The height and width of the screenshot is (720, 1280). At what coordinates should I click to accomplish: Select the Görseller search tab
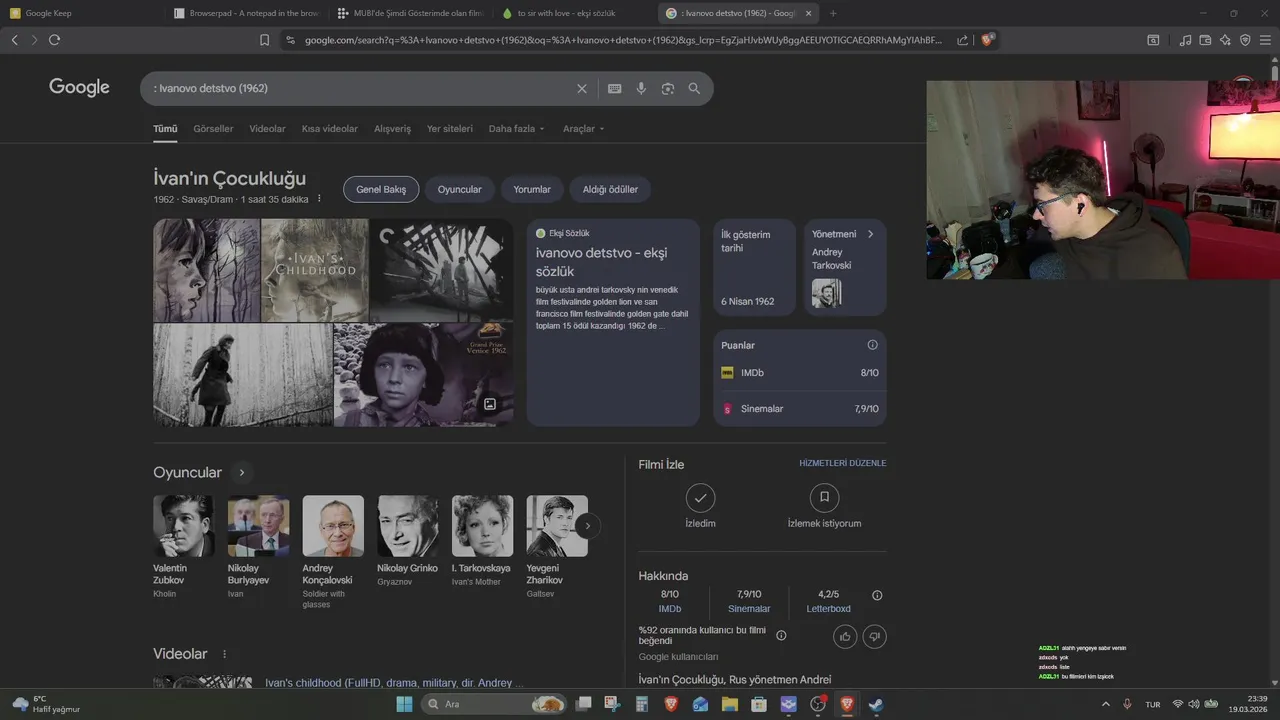click(213, 129)
